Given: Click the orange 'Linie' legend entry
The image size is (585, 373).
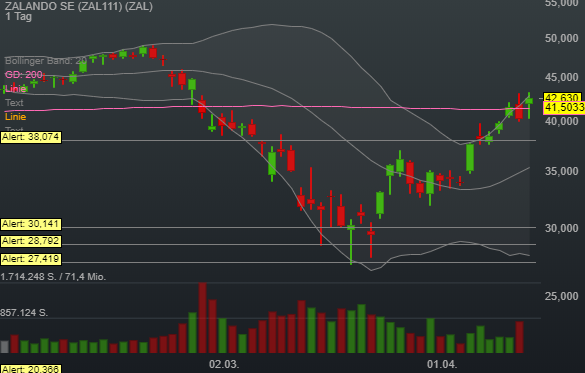Looking at the screenshot, I should 15,117.
